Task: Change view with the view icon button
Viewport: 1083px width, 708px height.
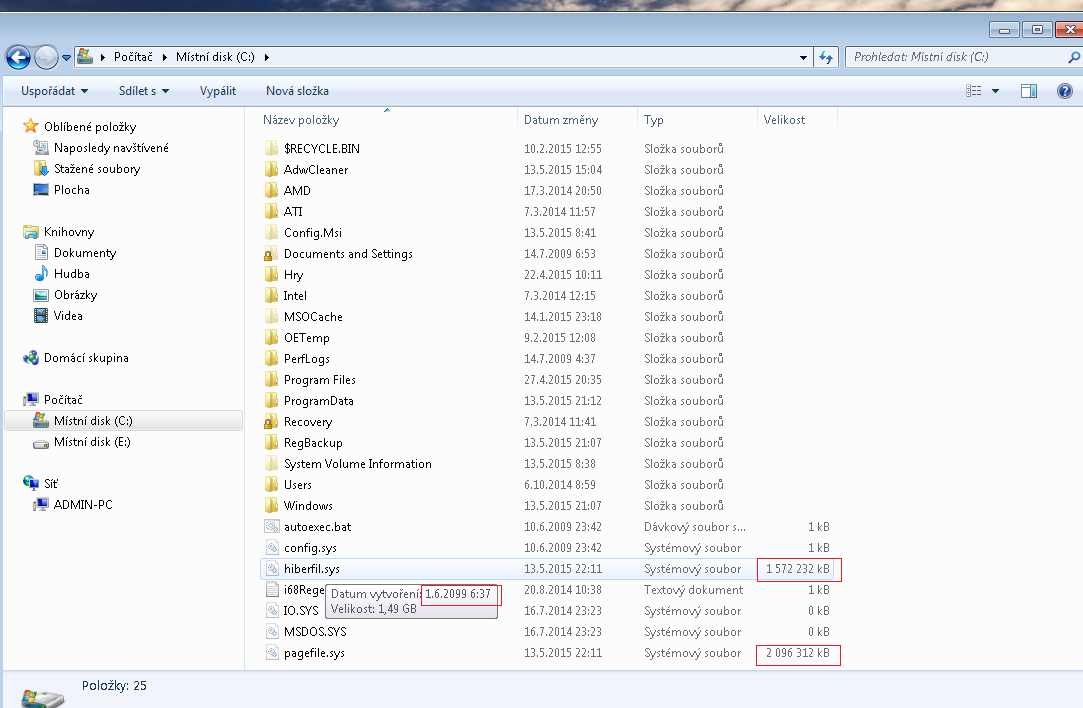Action: coord(974,91)
